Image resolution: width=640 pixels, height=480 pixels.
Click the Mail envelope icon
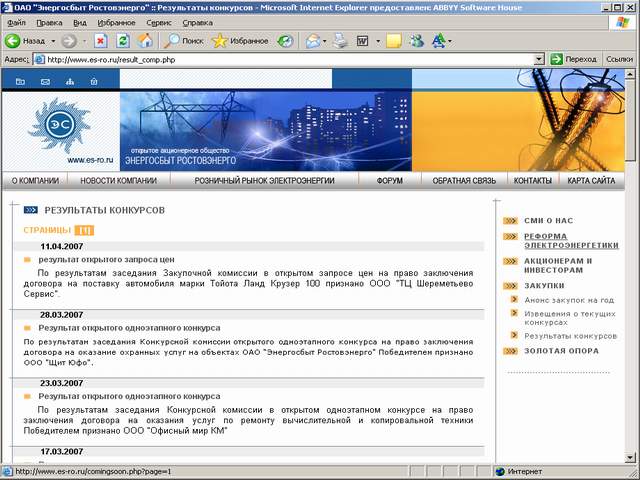313,41
